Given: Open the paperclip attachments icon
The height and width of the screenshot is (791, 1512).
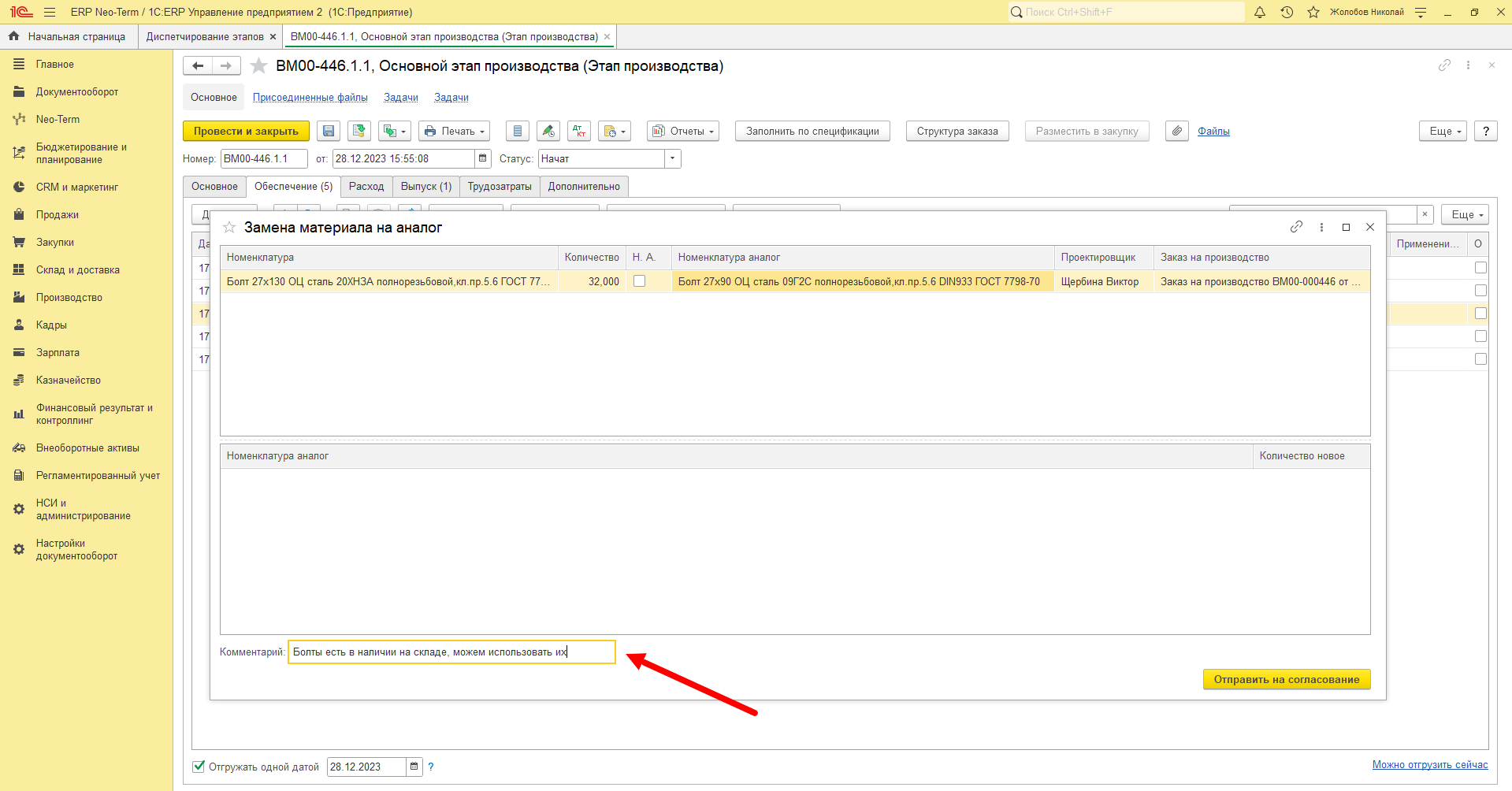Looking at the screenshot, I should click(1177, 131).
